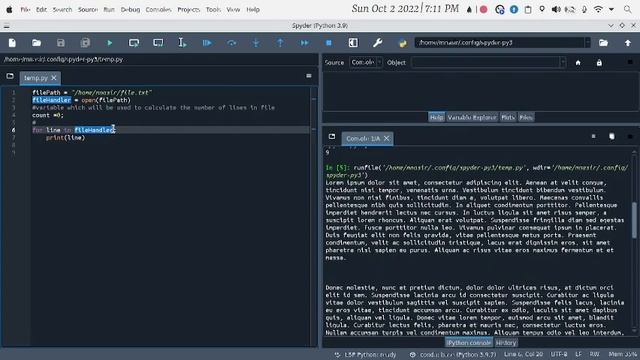The width and height of the screenshot is (640, 360).
Task: Open PYTHONPATH manager icon
Action: tap(402, 43)
